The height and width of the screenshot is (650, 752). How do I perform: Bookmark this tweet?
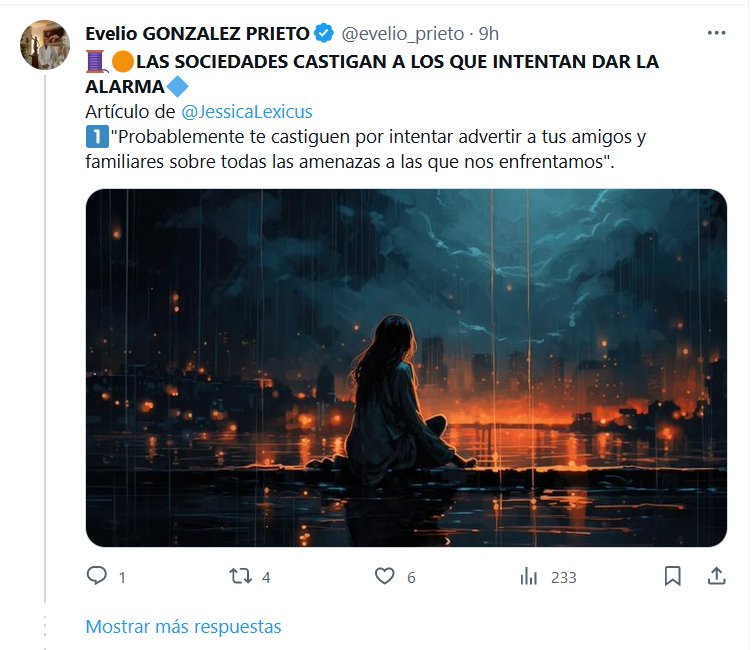tap(672, 576)
